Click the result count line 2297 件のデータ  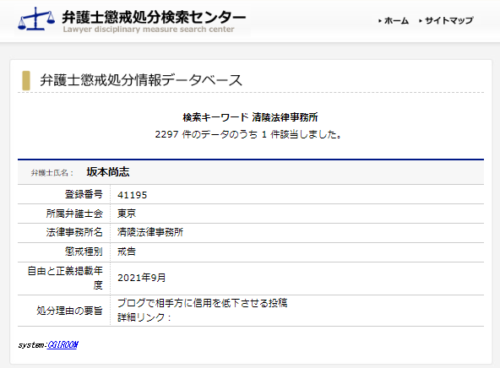tap(248, 135)
